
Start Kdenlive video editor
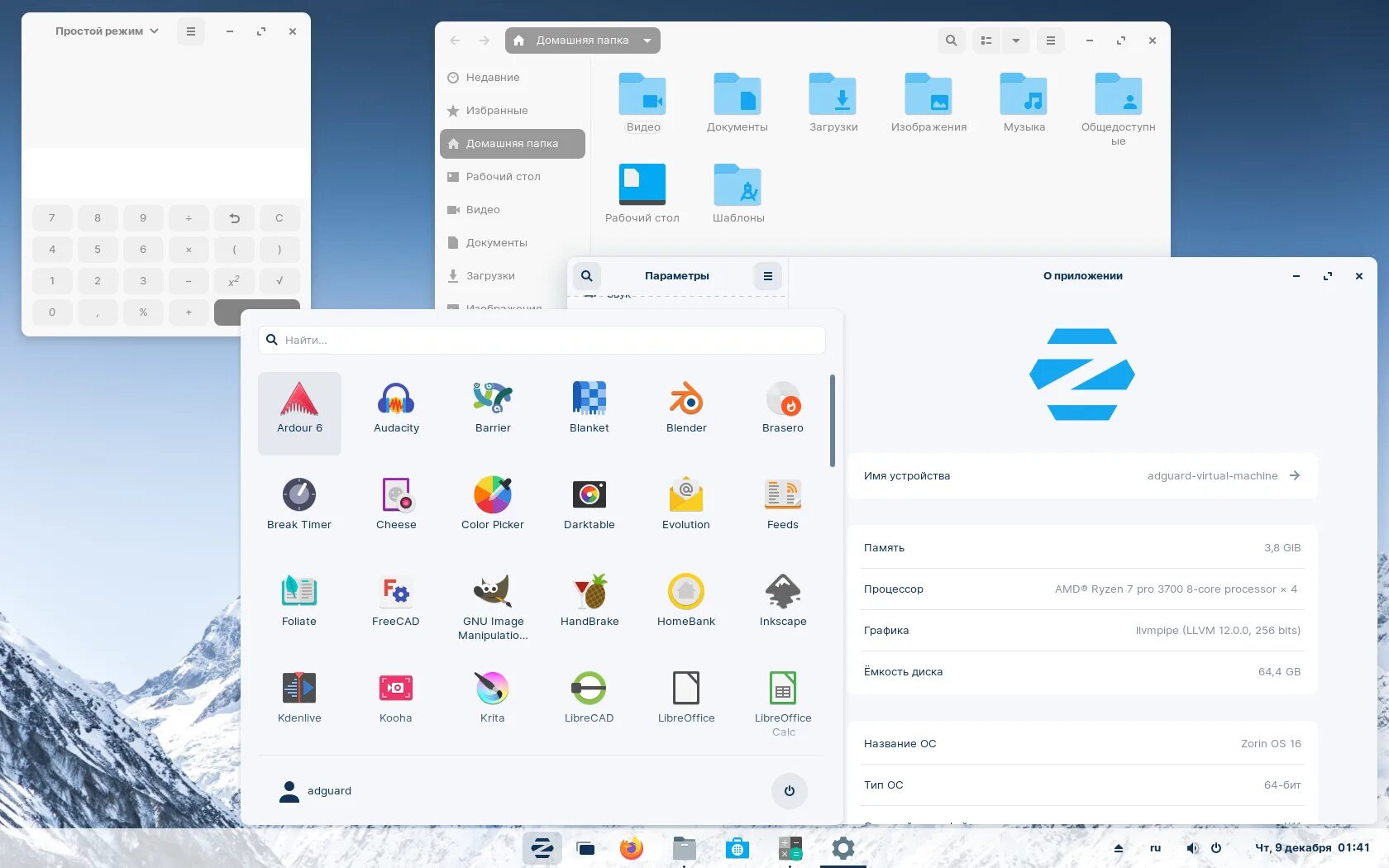tap(299, 688)
